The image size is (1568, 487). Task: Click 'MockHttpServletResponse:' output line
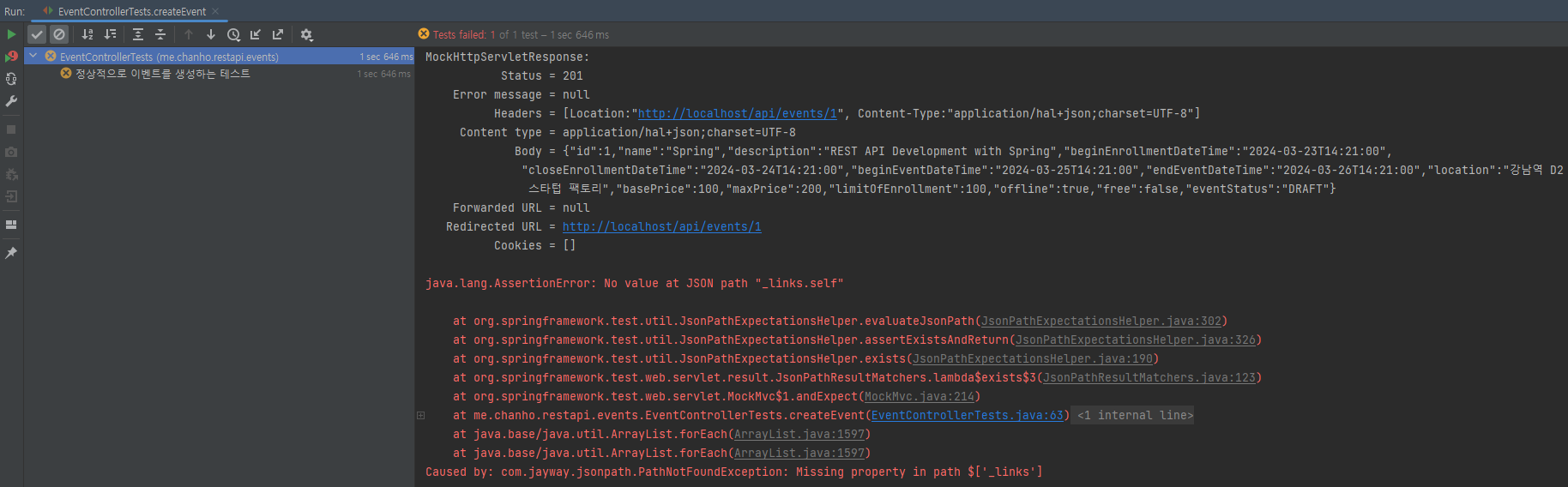pyautogui.click(x=507, y=57)
